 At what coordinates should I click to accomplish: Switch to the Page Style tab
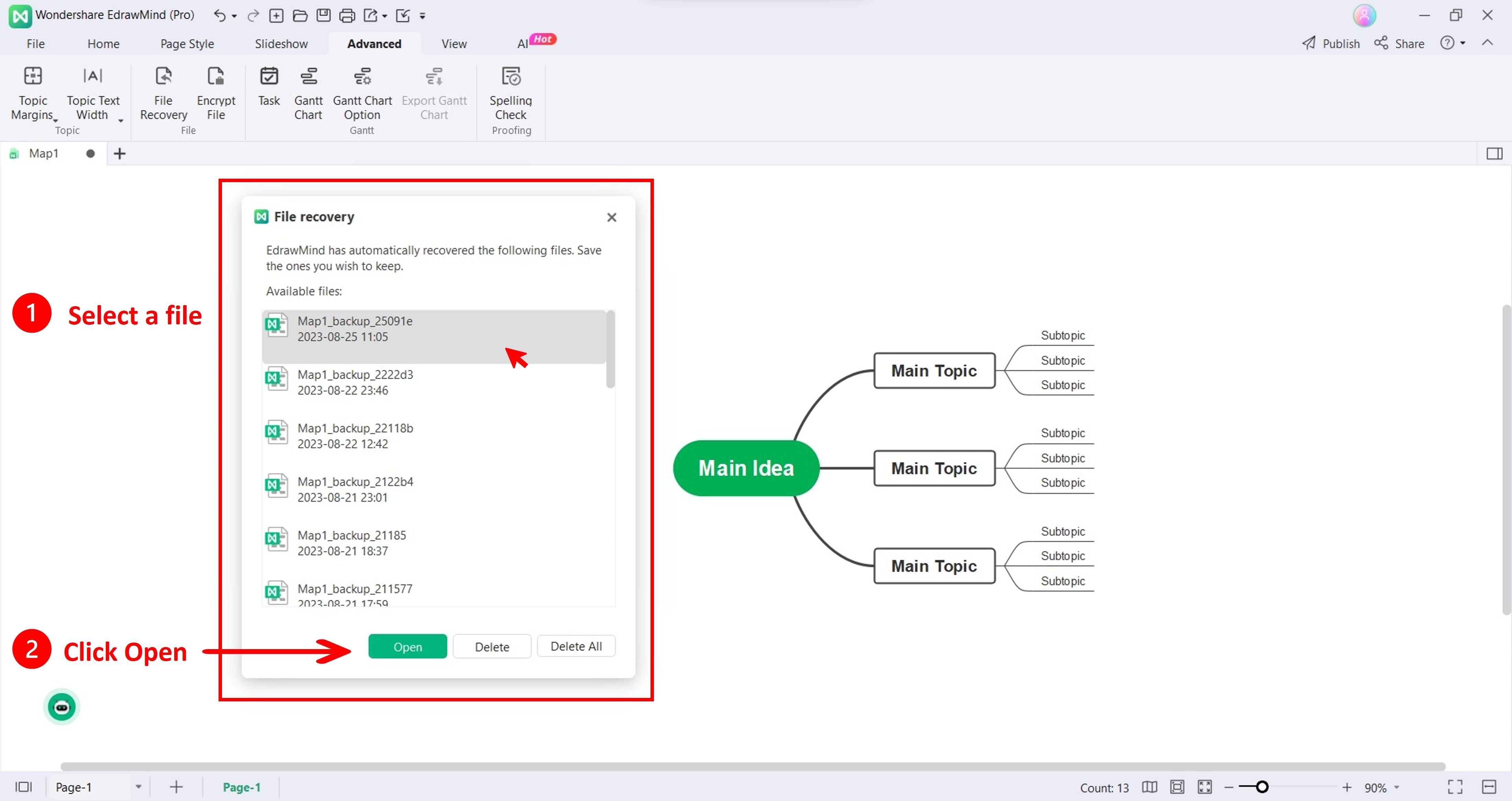pyautogui.click(x=187, y=44)
